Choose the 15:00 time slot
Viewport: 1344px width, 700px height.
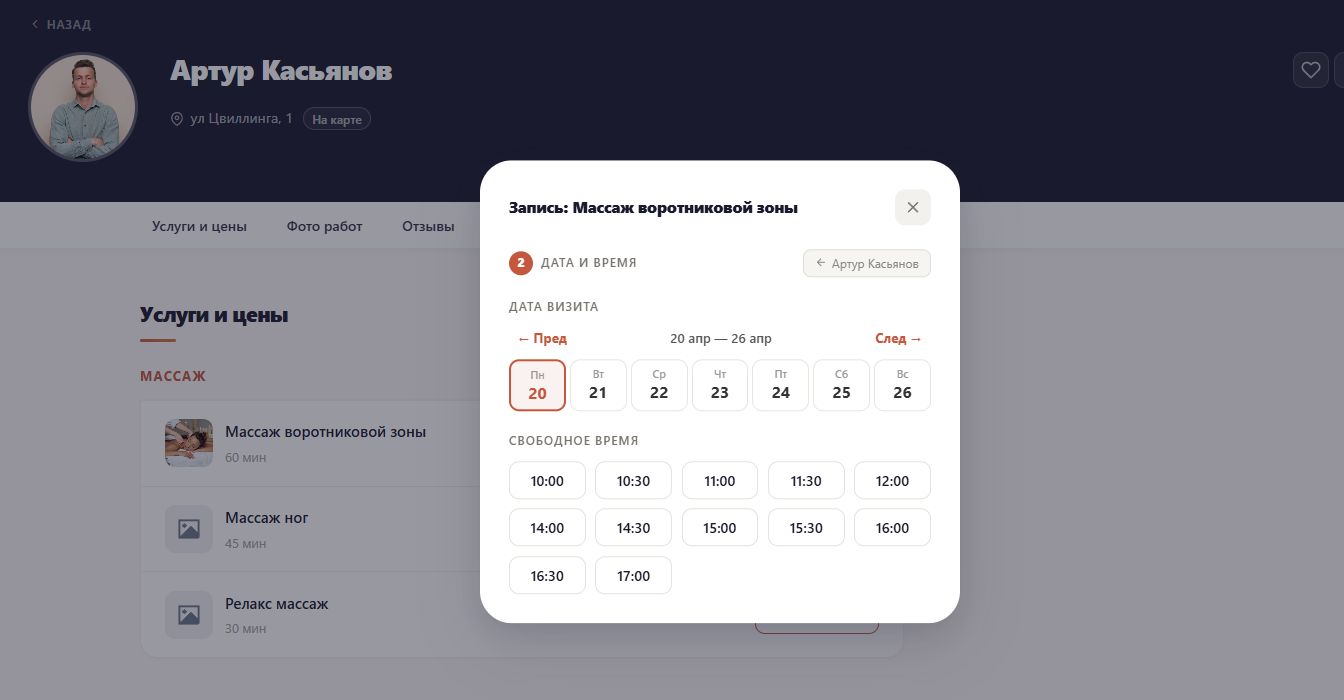720,527
